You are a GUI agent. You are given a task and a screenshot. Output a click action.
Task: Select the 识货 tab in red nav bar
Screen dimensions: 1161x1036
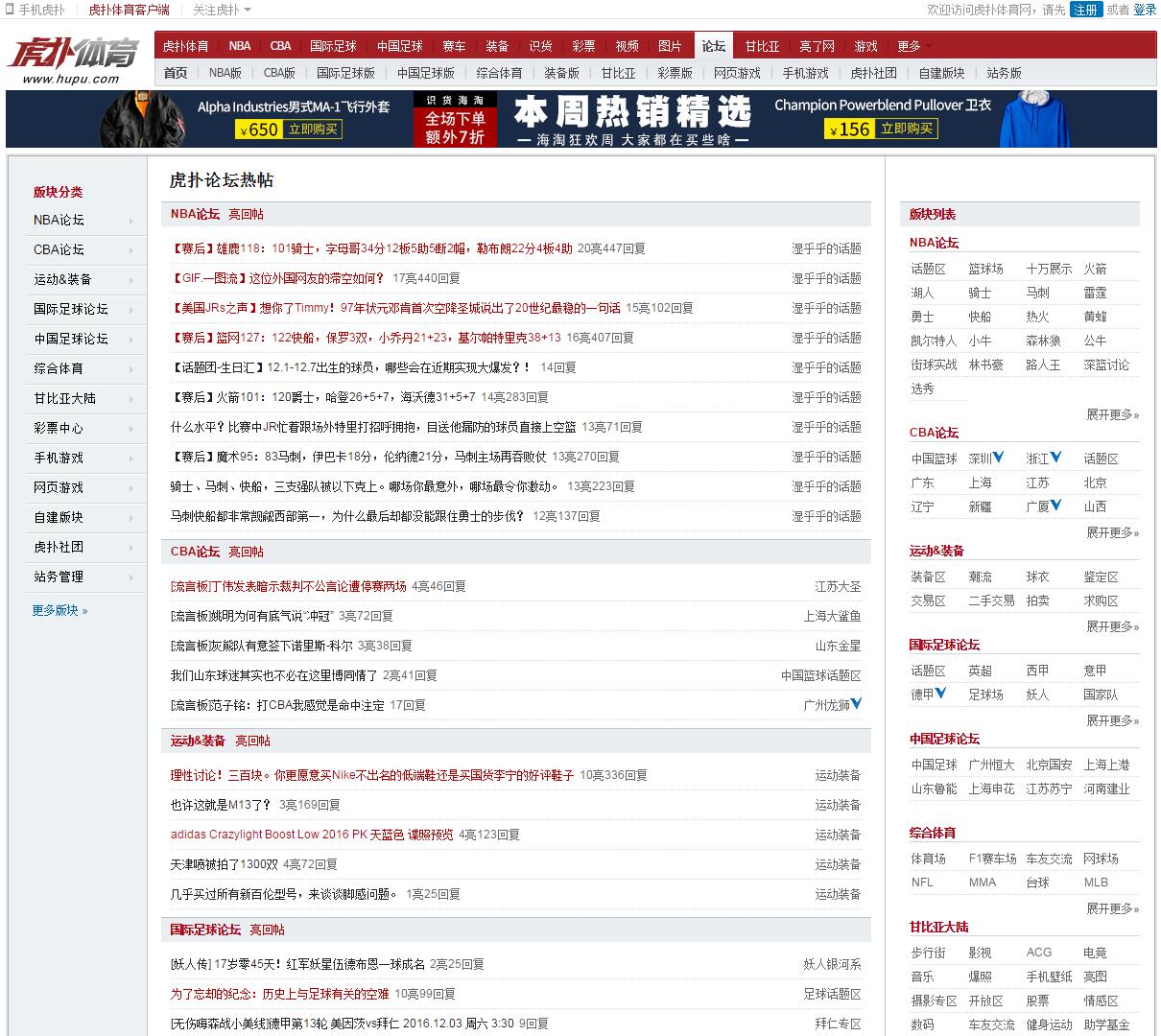[x=541, y=46]
